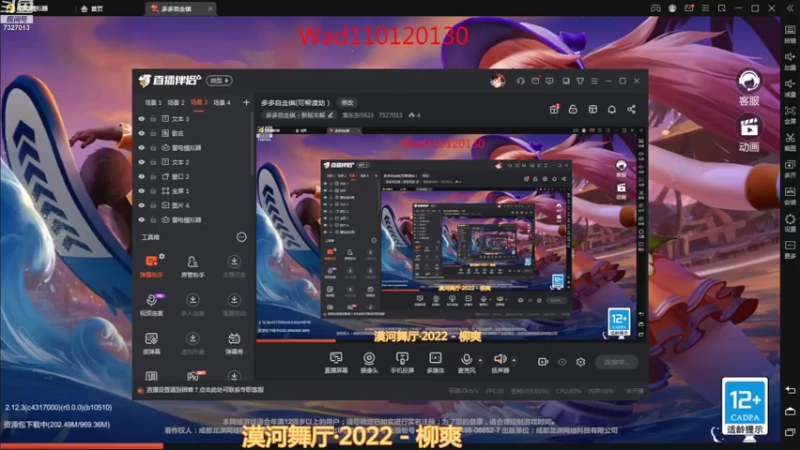Switch to 场景 2 tab
The height and width of the screenshot is (450, 800).
click(x=176, y=103)
